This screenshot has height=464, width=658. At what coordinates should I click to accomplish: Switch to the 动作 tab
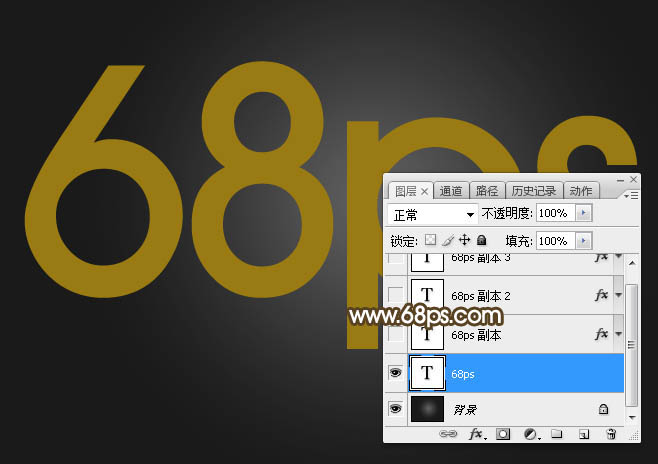point(581,191)
